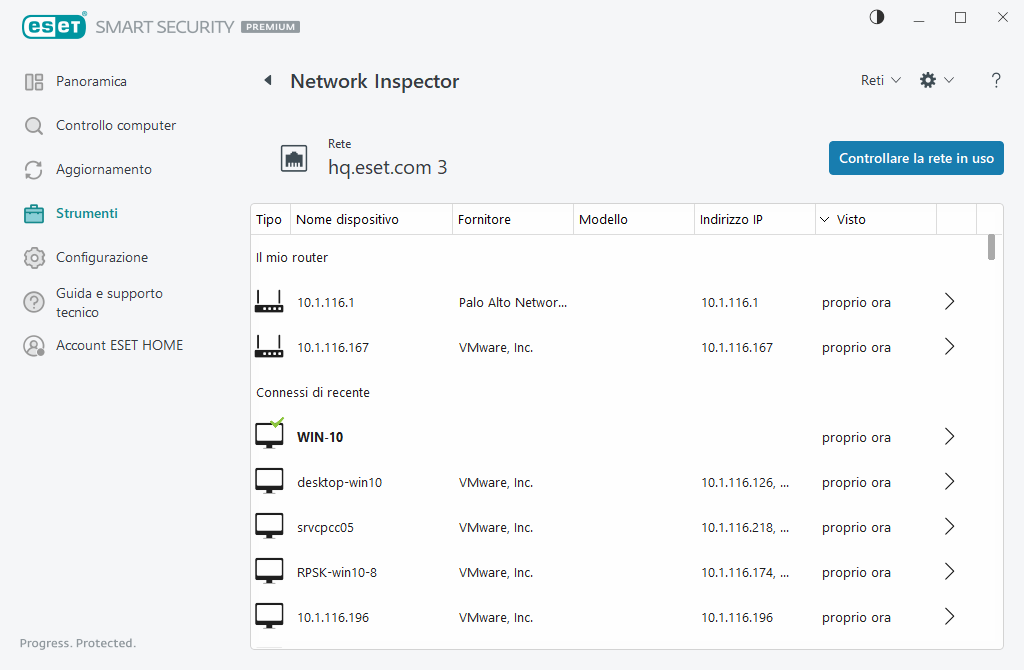This screenshot has width=1024, height=670.
Task: Click the ESET logo in the header
Action: pos(54,26)
